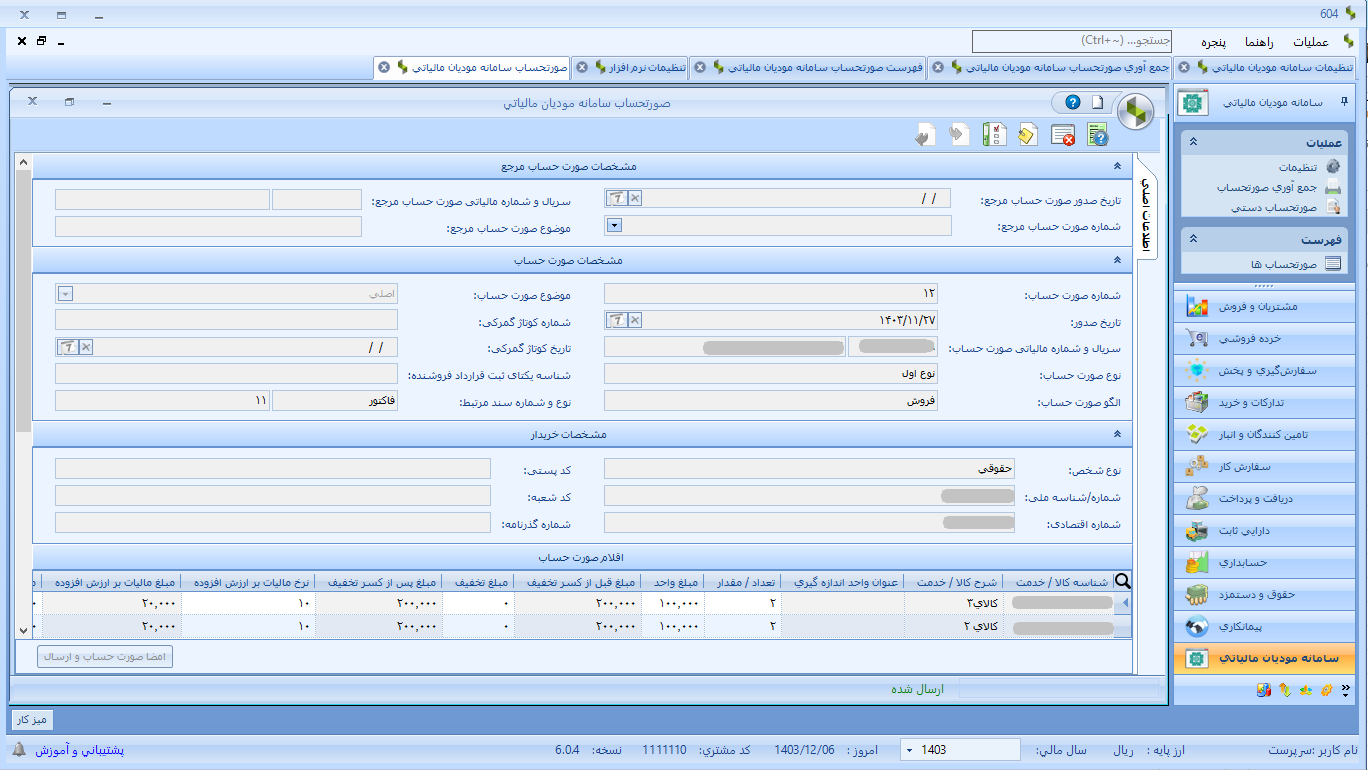Open the پنجره menu

tap(1213, 42)
